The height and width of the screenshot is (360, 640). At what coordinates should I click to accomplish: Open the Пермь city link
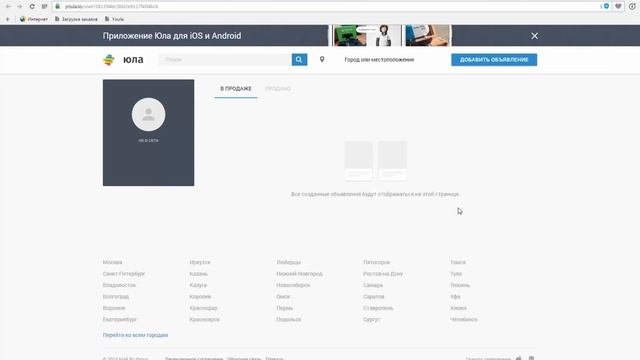pos(284,308)
